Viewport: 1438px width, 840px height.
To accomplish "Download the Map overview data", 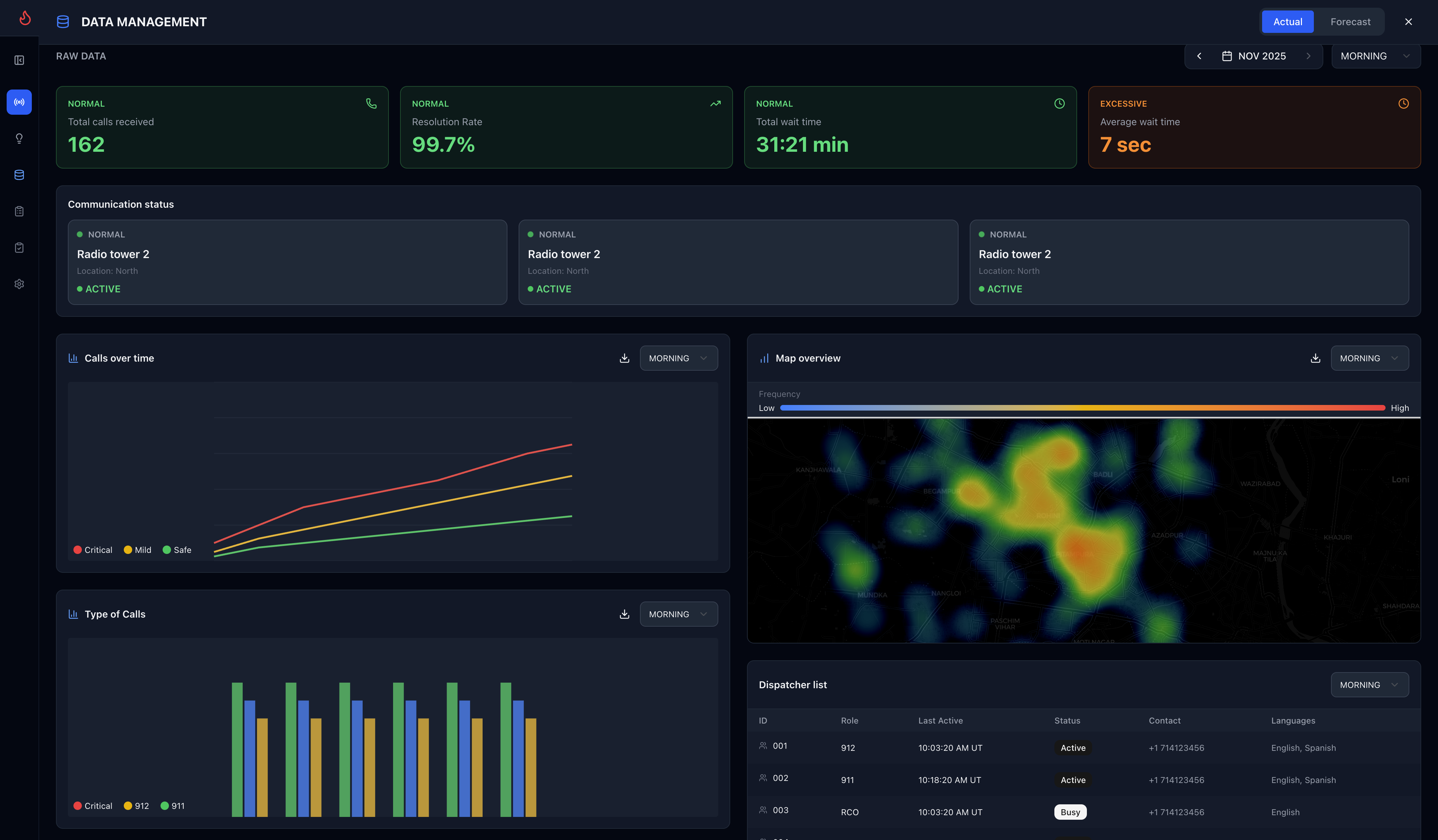I will (x=1315, y=358).
